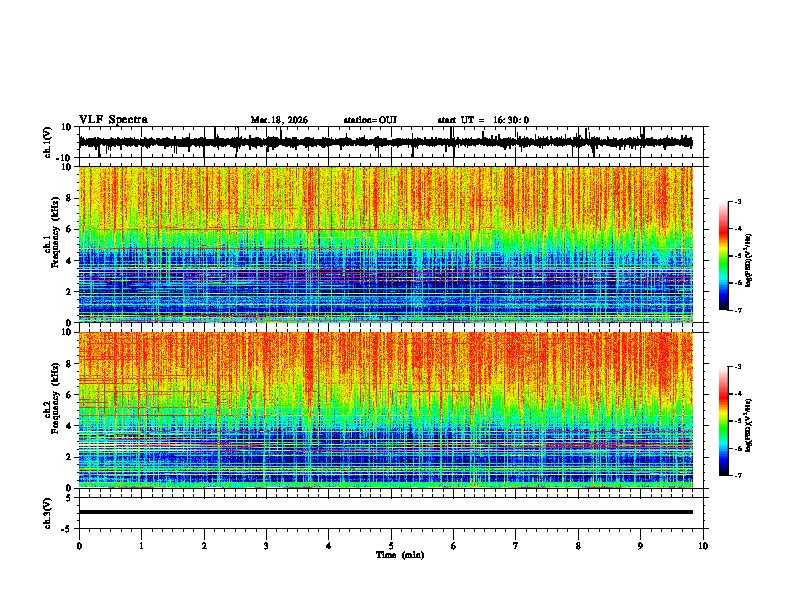Select the 'Time (min)' axis label
The height and width of the screenshot is (612, 792).
pyautogui.click(x=400, y=555)
